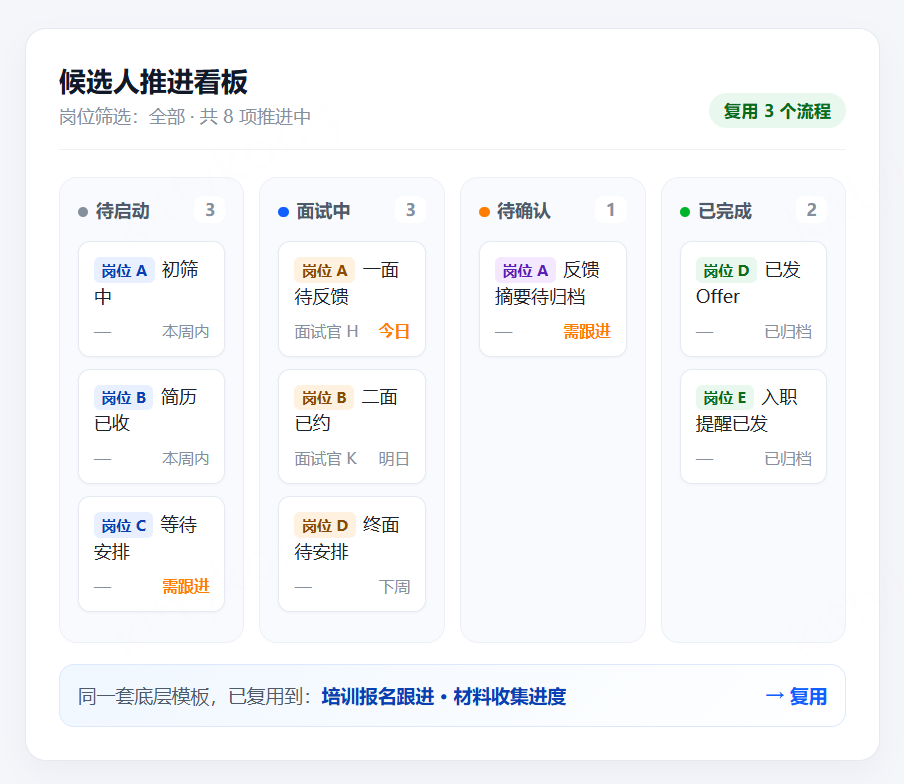
Task: Click the gray status dot before 待启动
Action: 83,212
